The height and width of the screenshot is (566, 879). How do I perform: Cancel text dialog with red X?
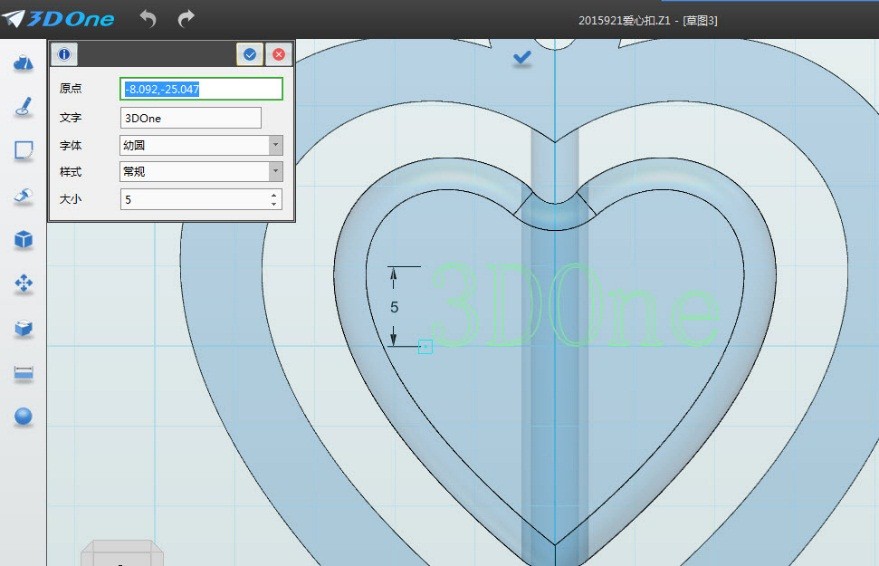point(279,55)
